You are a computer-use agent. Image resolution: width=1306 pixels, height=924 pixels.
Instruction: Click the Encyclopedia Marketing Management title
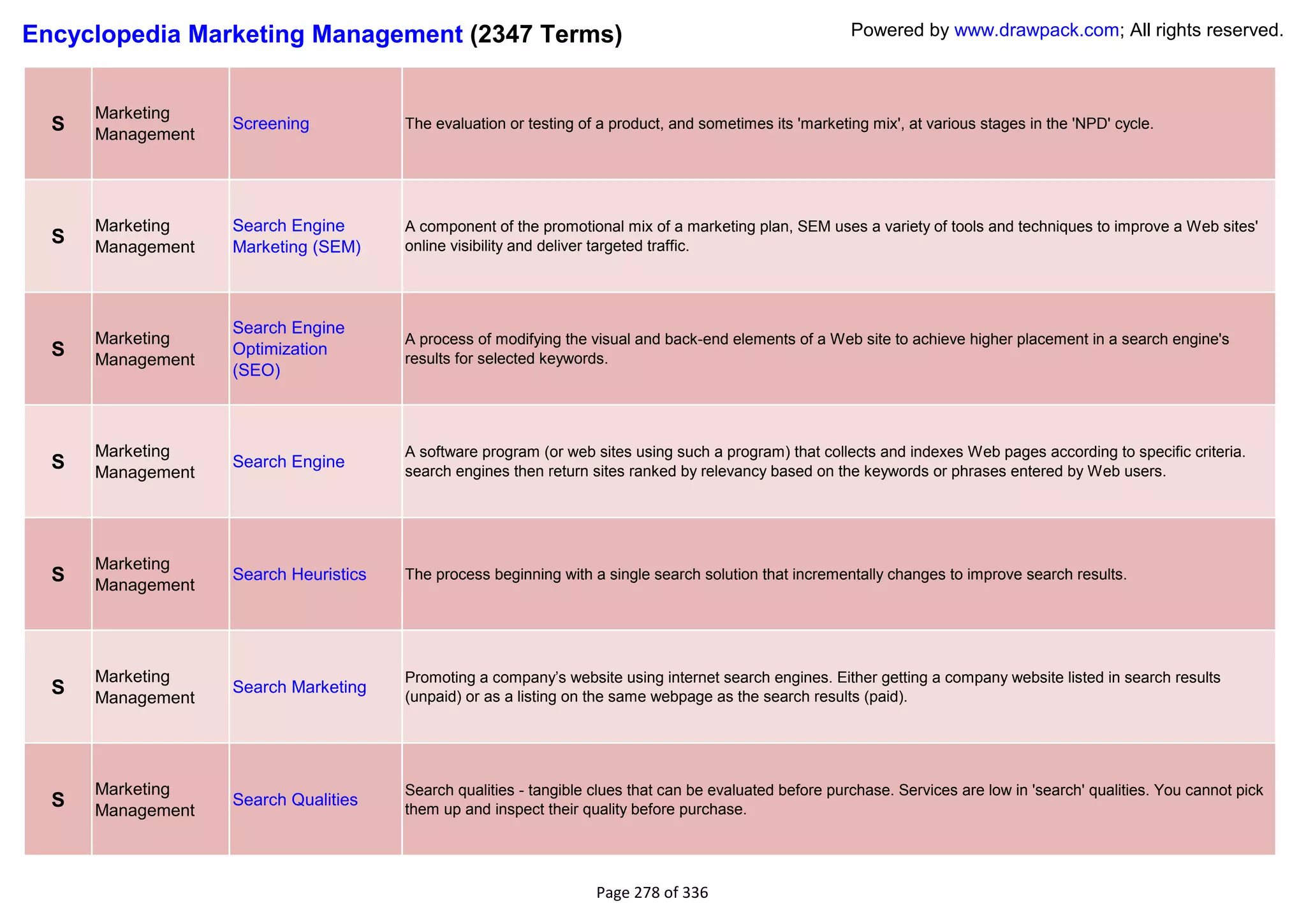(x=242, y=34)
